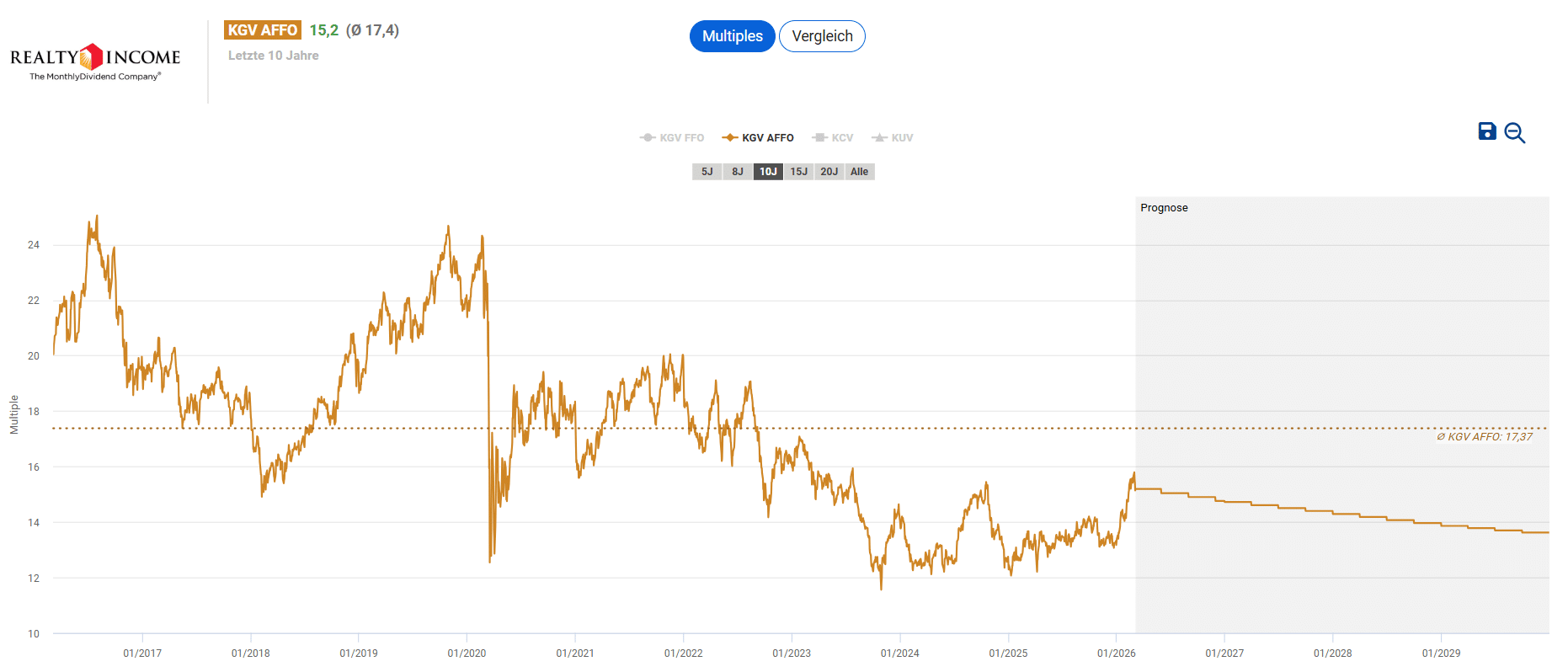Toggle the KGV FFO legend series
Screen dimensions: 1568x672
coord(672,138)
